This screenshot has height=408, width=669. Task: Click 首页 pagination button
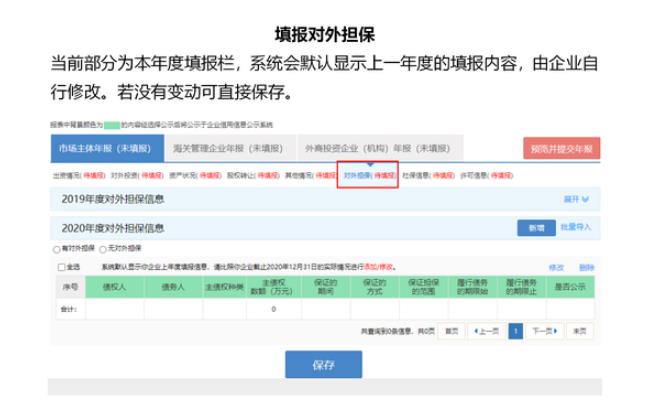coord(452,331)
